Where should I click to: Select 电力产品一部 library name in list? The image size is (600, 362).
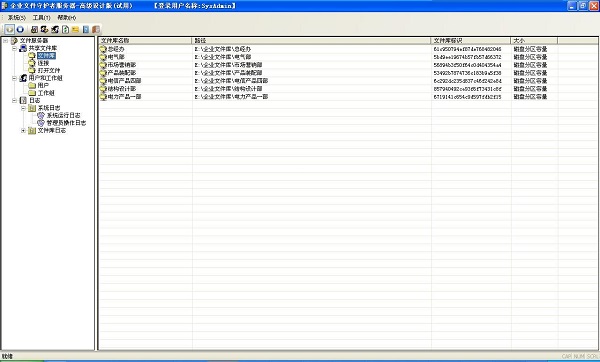click(124, 97)
